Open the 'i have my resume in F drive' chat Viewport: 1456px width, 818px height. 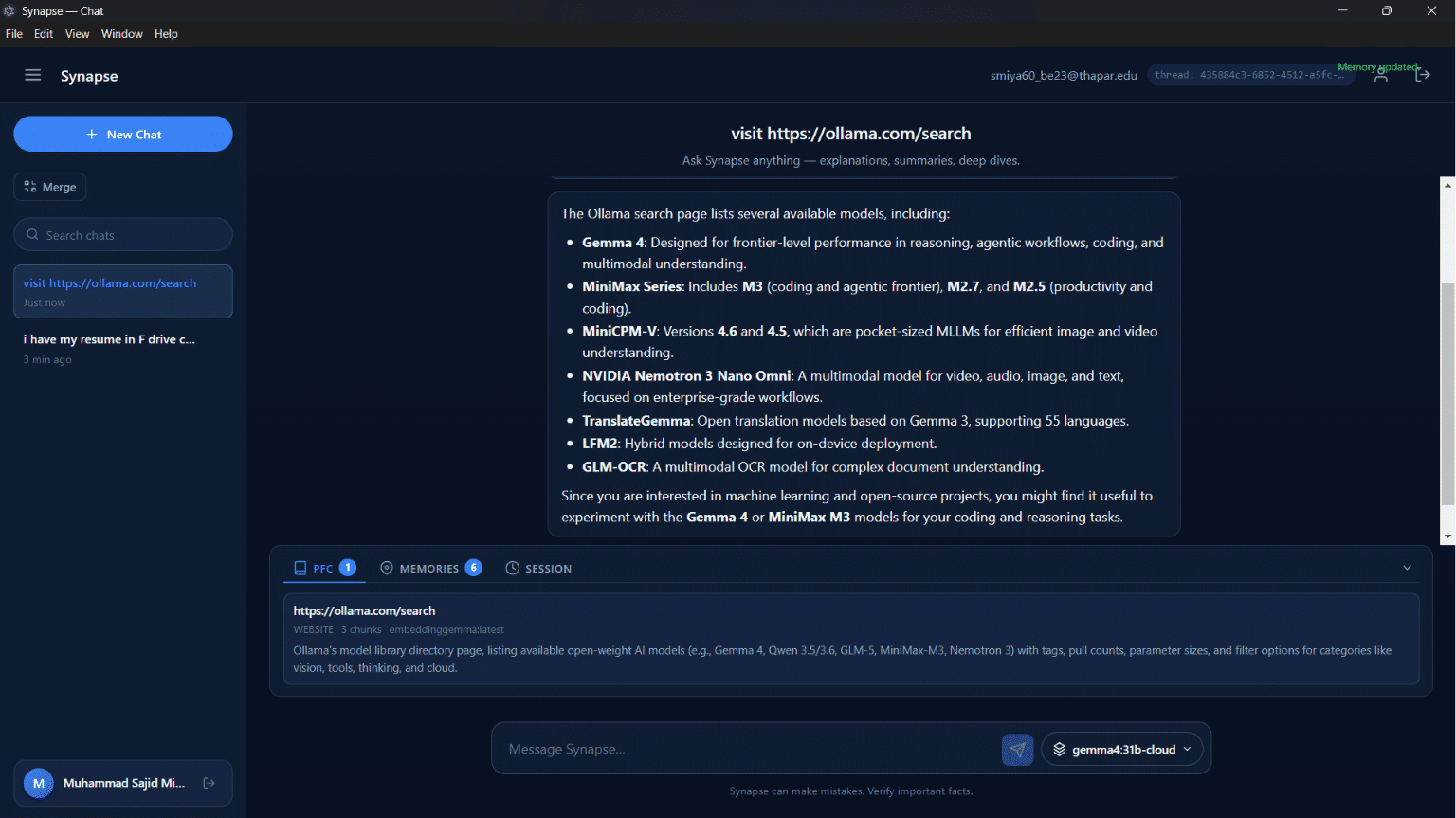(x=123, y=348)
